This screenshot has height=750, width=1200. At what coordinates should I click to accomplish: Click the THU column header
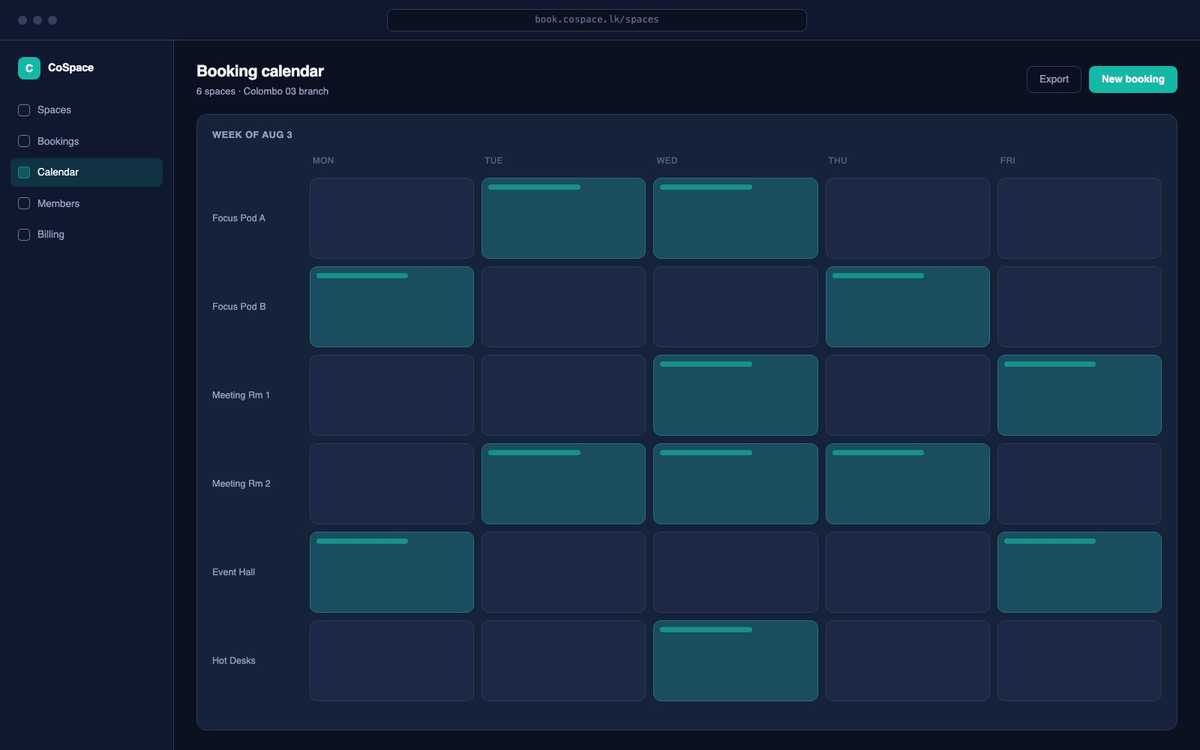838,161
